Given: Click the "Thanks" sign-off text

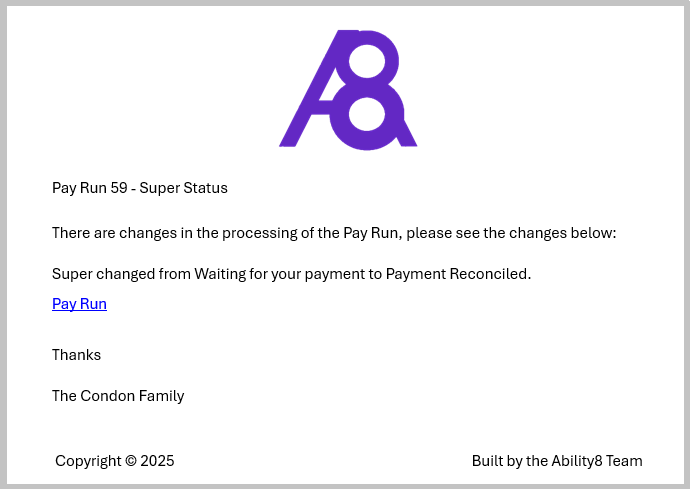Looking at the screenshot, I should coord(76,355).
